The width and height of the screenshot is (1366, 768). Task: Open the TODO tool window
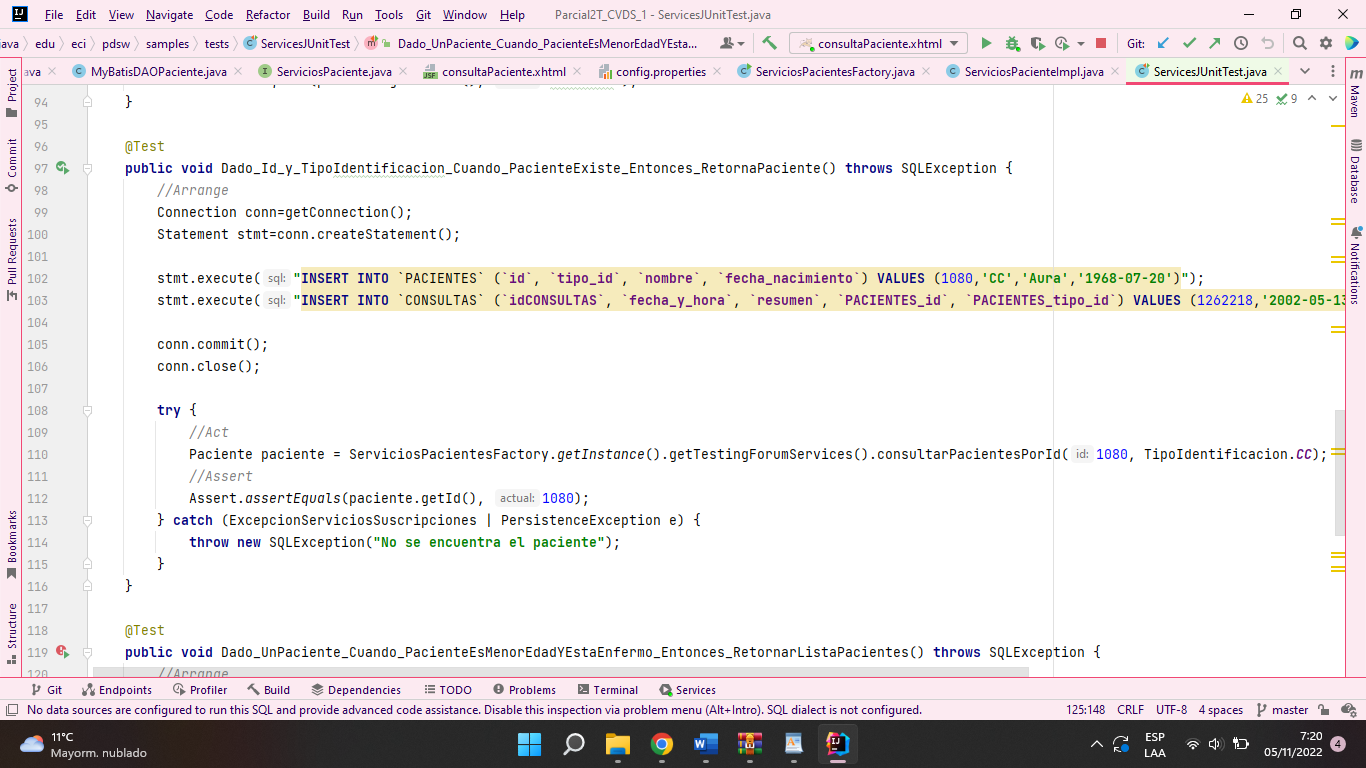click(x=447, y=690)
